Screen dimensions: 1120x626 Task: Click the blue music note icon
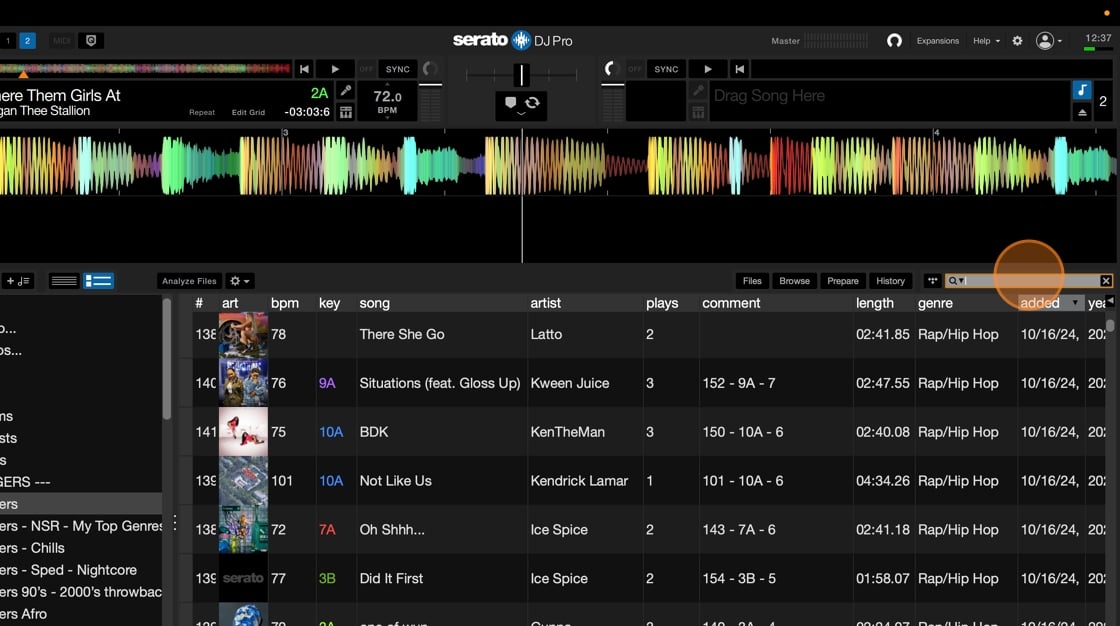pyautogui.click(x=1081, y=91)
